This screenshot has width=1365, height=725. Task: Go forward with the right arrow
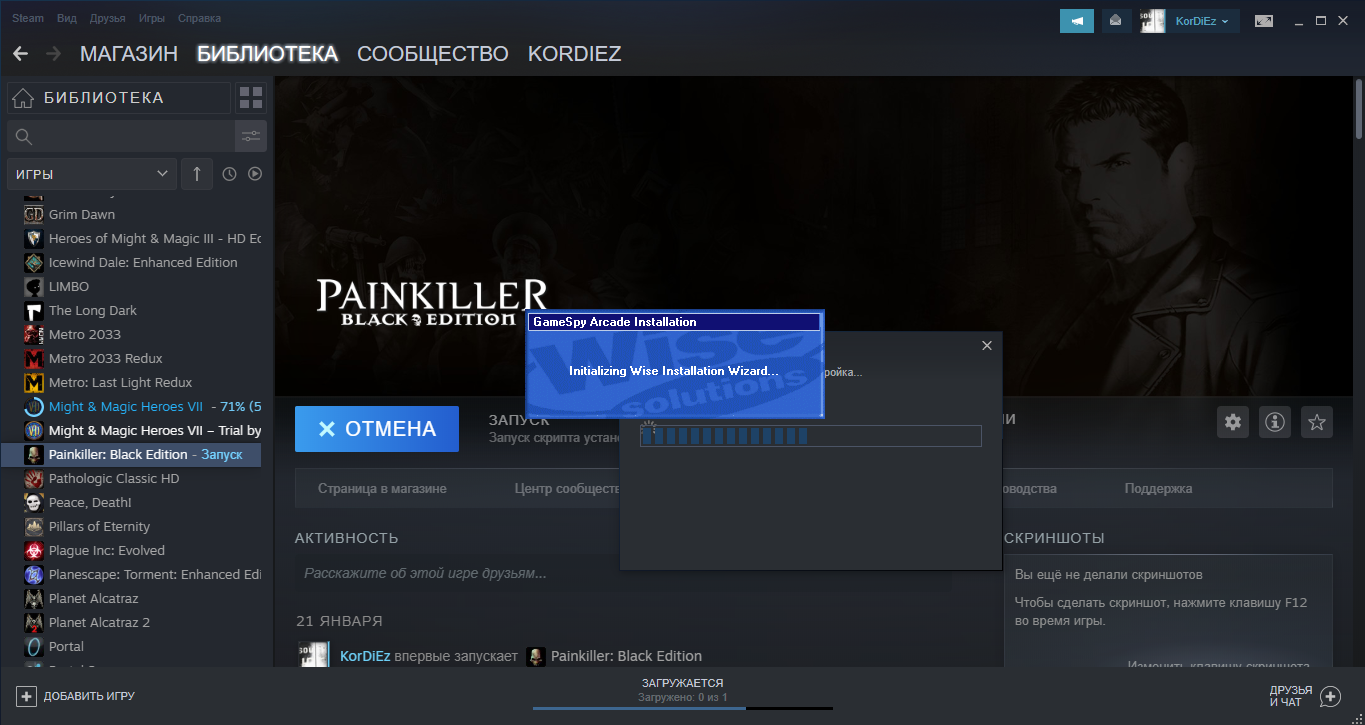[x=54, y=53]
